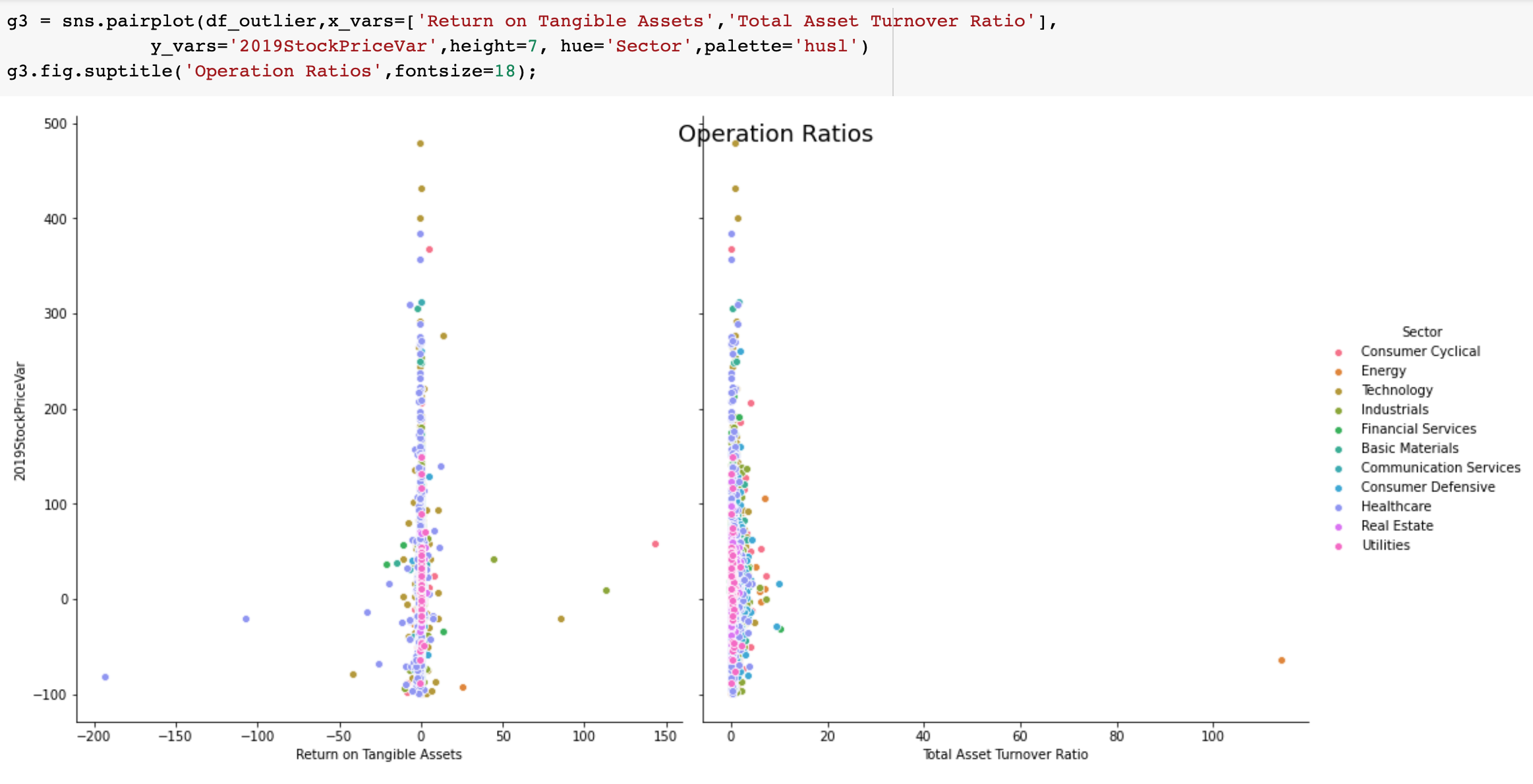Click the Energy legend color dot

click(1338, 372)
